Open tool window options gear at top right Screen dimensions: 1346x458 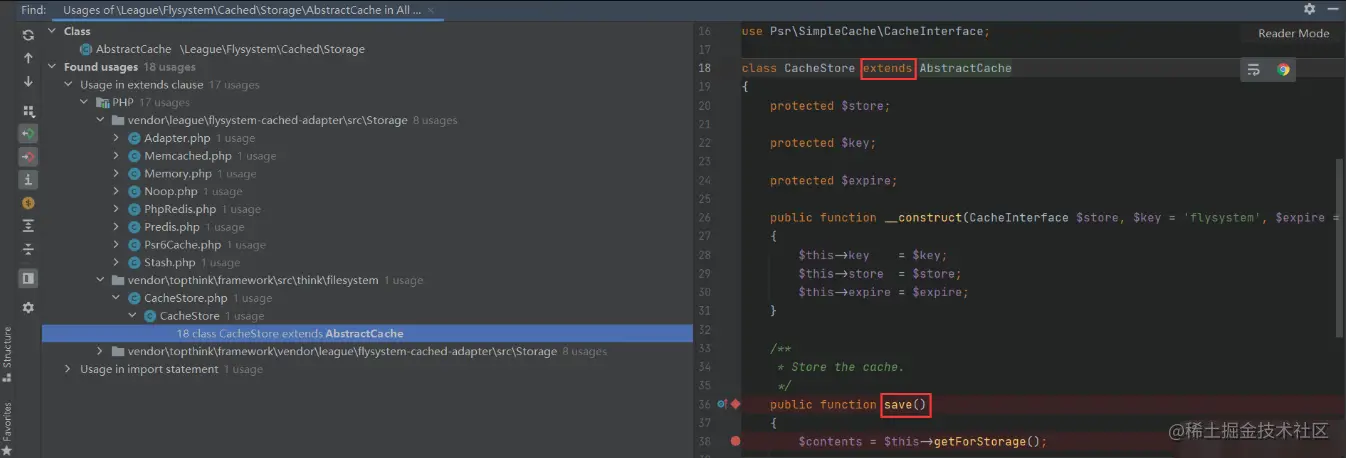pyautogui.click(x=1309, y=9)
